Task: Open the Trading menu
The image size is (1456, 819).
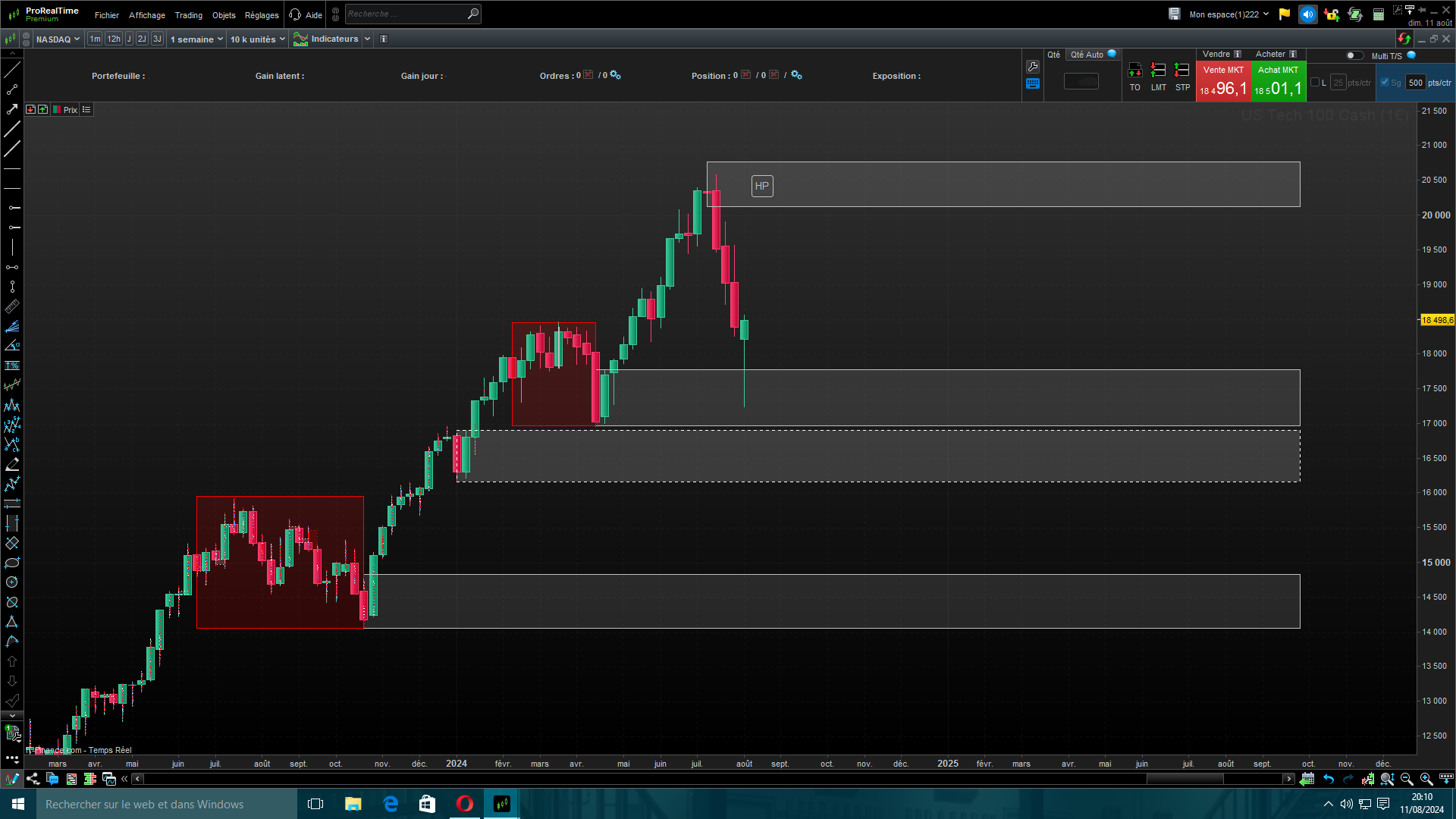Action: coord(188,15)
